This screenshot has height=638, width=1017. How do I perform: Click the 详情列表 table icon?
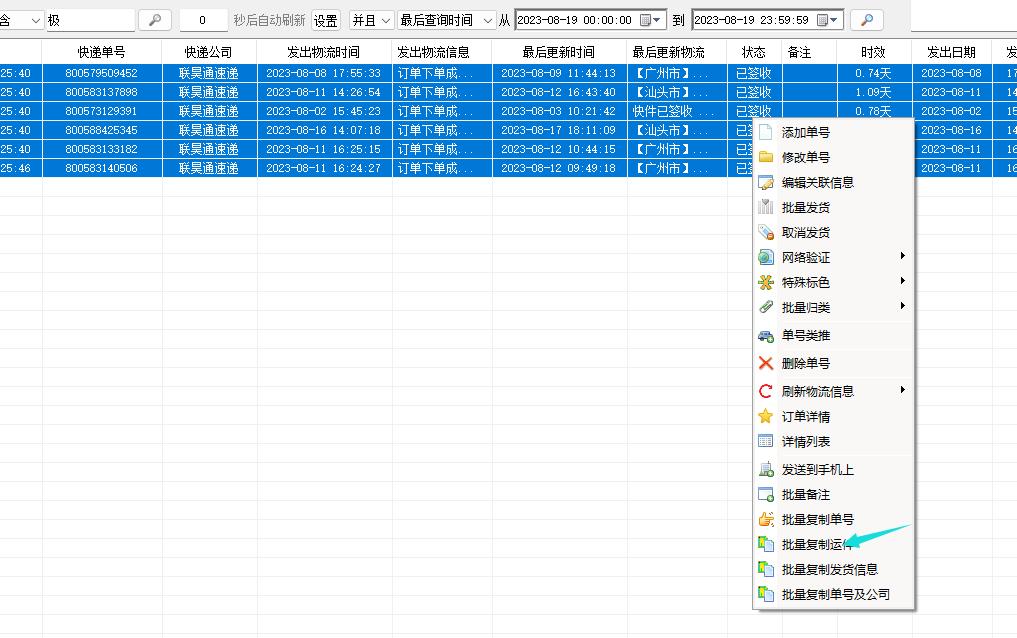(x=766, y=441)
